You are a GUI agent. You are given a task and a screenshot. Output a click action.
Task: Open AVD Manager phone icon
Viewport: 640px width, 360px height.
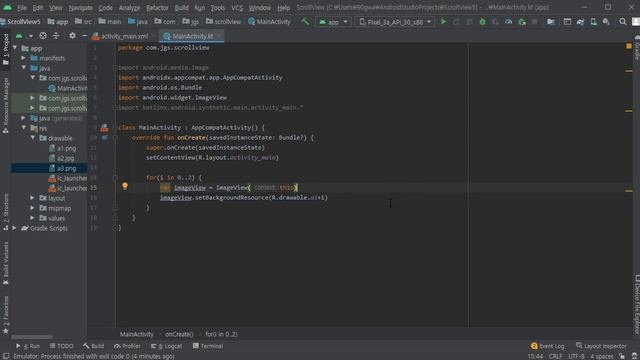point(593,22)
